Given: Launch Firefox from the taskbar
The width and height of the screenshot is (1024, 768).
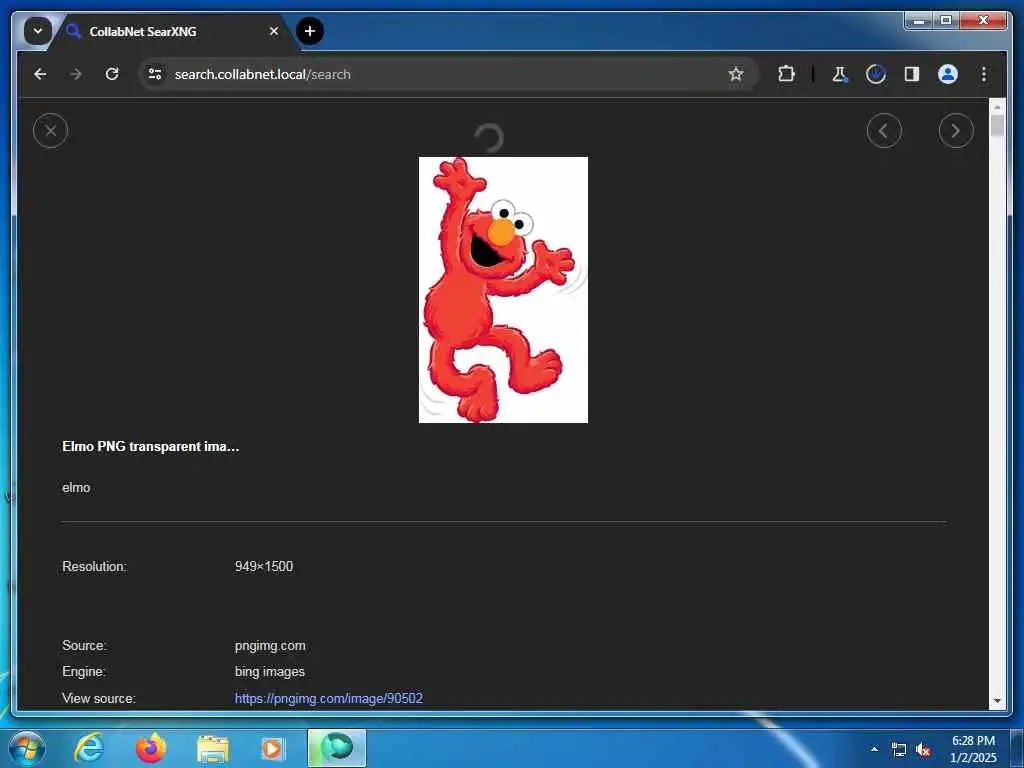Looking at the screenshot, I should [151, 748].
